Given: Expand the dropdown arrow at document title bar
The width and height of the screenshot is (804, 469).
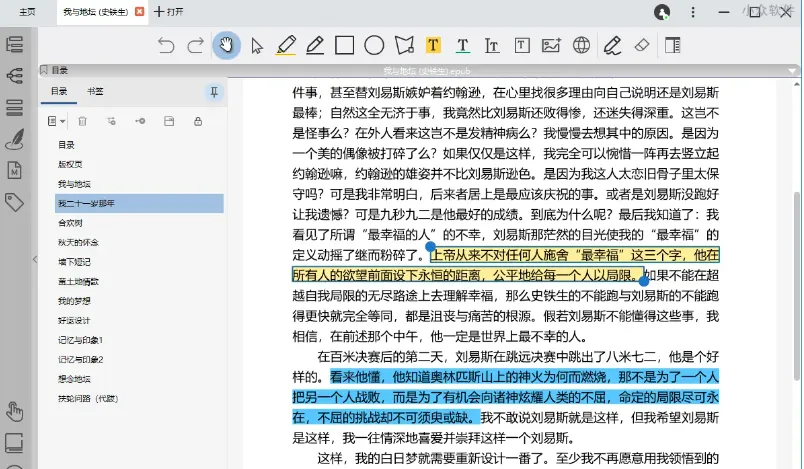Looking at the screenshot, I should pyautogui.click(x=793, y=71).
